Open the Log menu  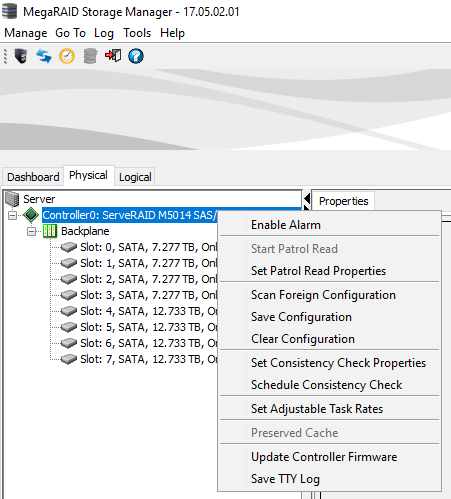pos(104,33)
